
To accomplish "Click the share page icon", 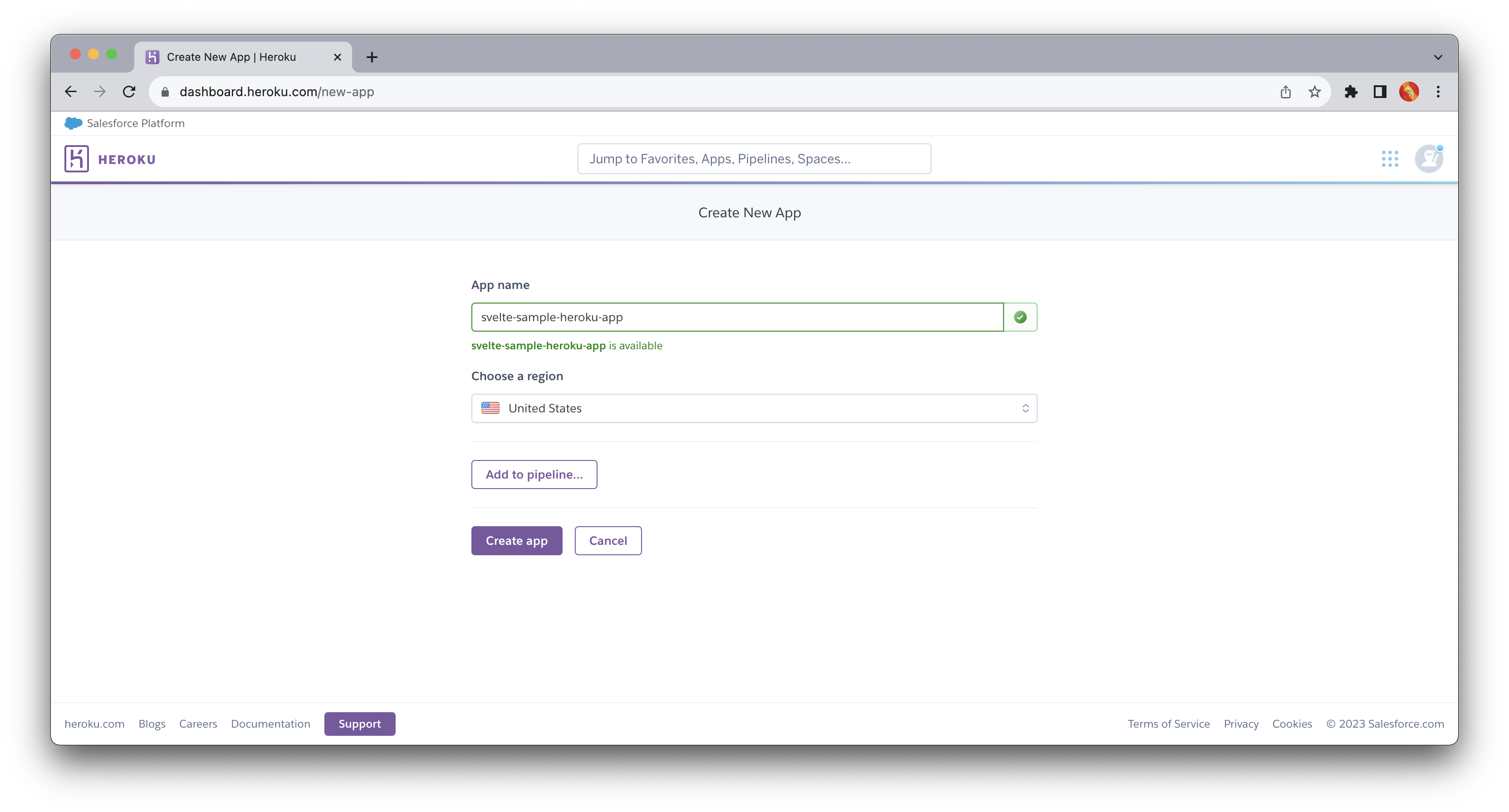I will tap(1285, 92).
